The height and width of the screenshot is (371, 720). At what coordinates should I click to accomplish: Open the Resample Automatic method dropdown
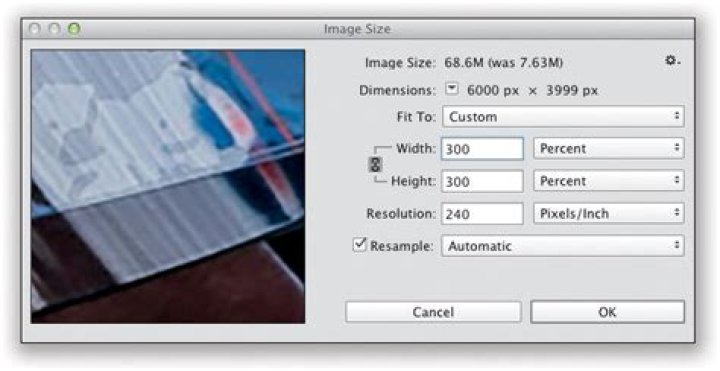tap(563, 246)
